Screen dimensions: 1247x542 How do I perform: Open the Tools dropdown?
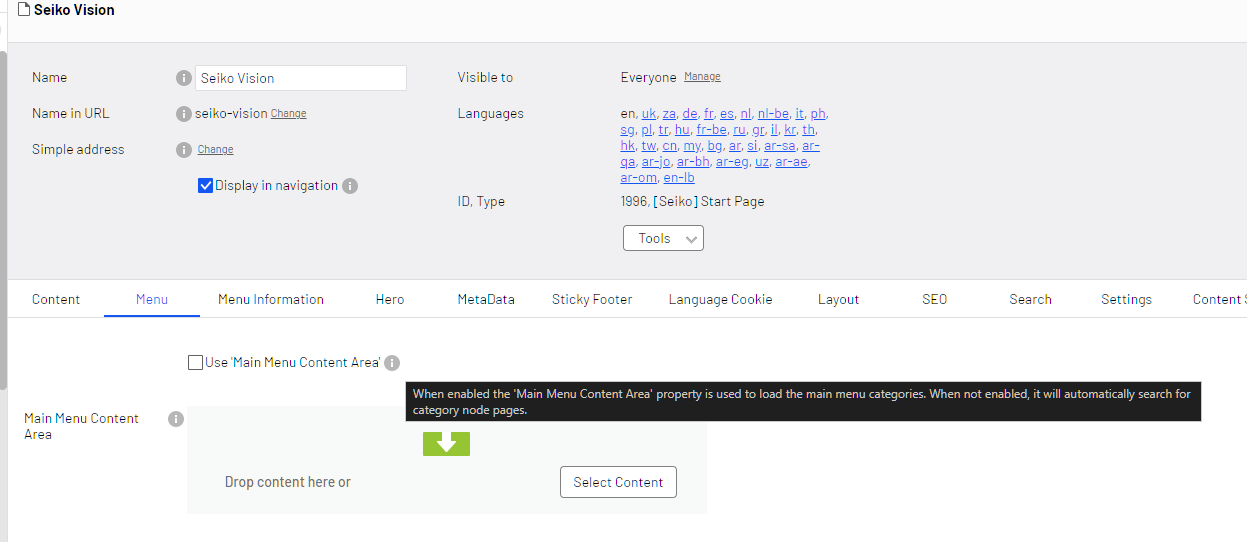tap(663, 238)
